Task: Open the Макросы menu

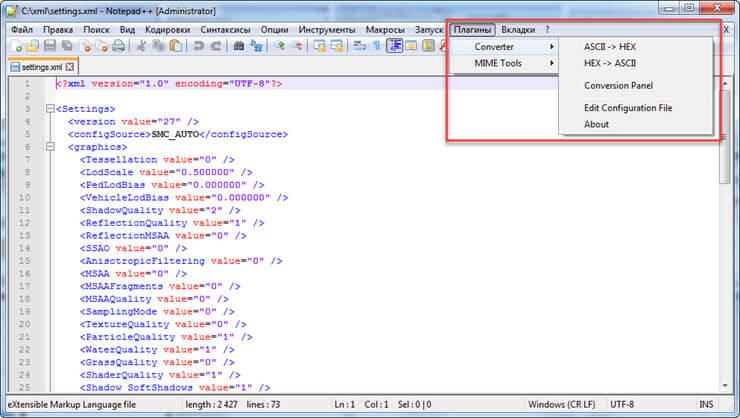Action: coord(385,30)
